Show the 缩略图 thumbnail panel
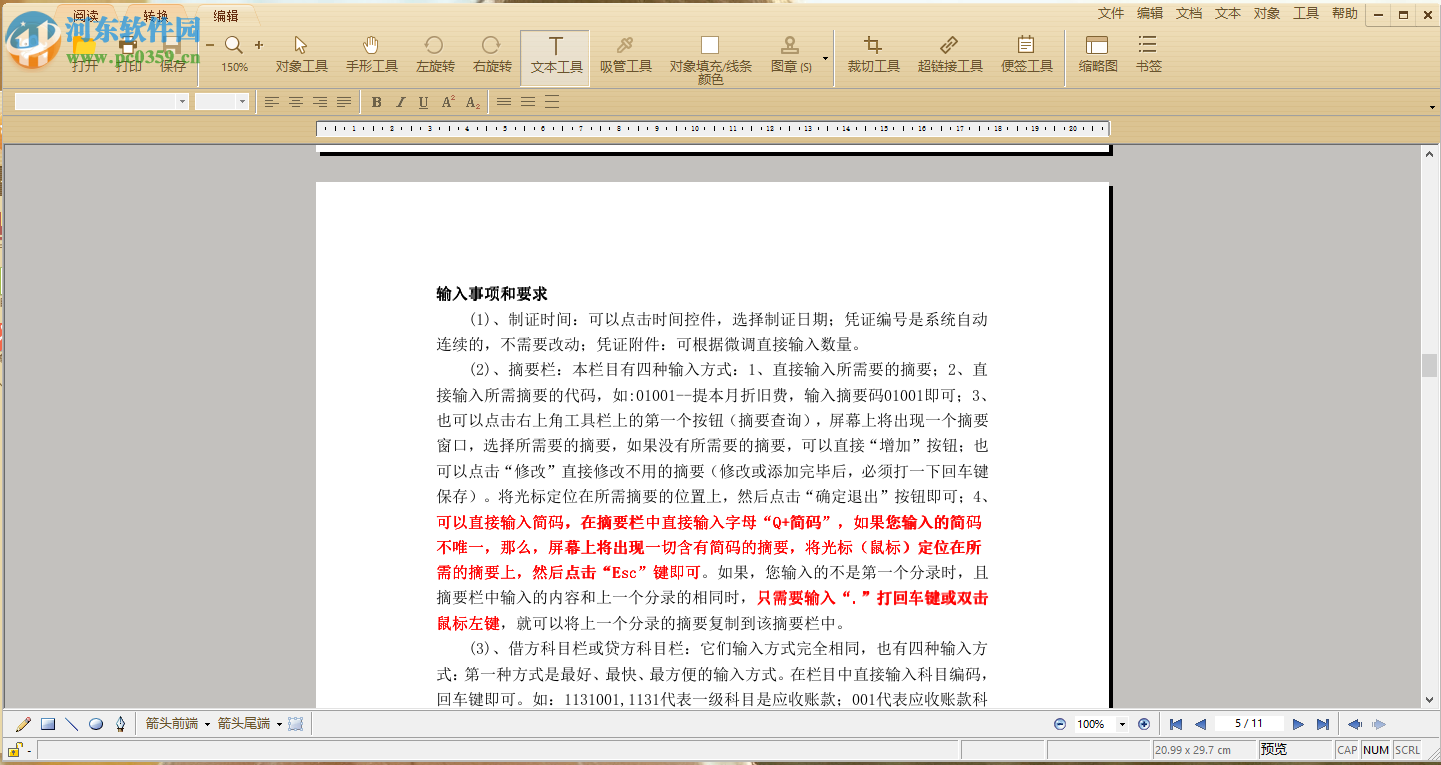 (1097, 57)
